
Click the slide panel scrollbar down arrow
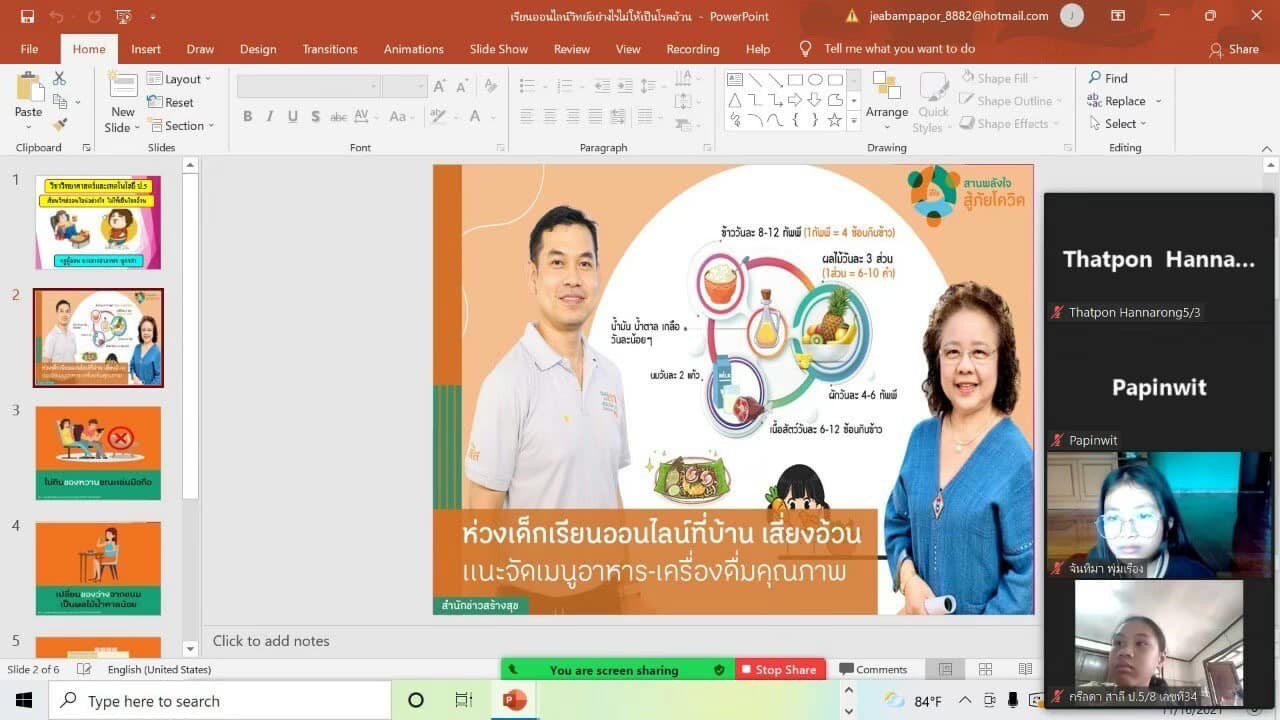click(x=191, y=648)
